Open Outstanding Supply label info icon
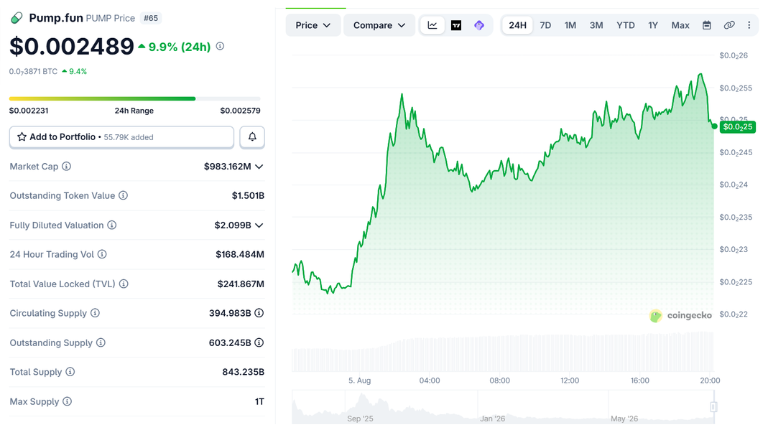Viewport: 768px width, 432px height. coord(100,342)
